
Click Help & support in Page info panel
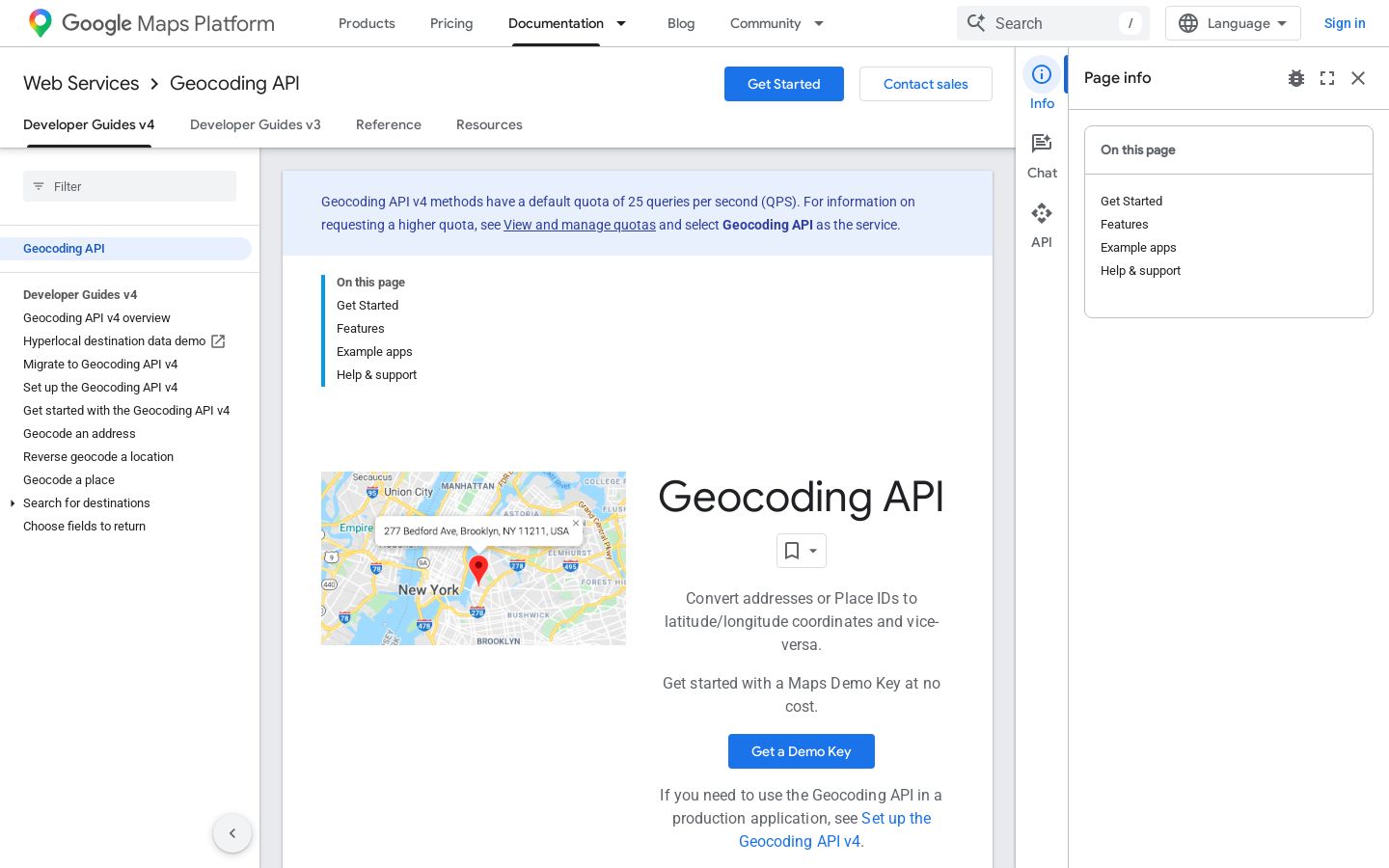click(1140, 271)
